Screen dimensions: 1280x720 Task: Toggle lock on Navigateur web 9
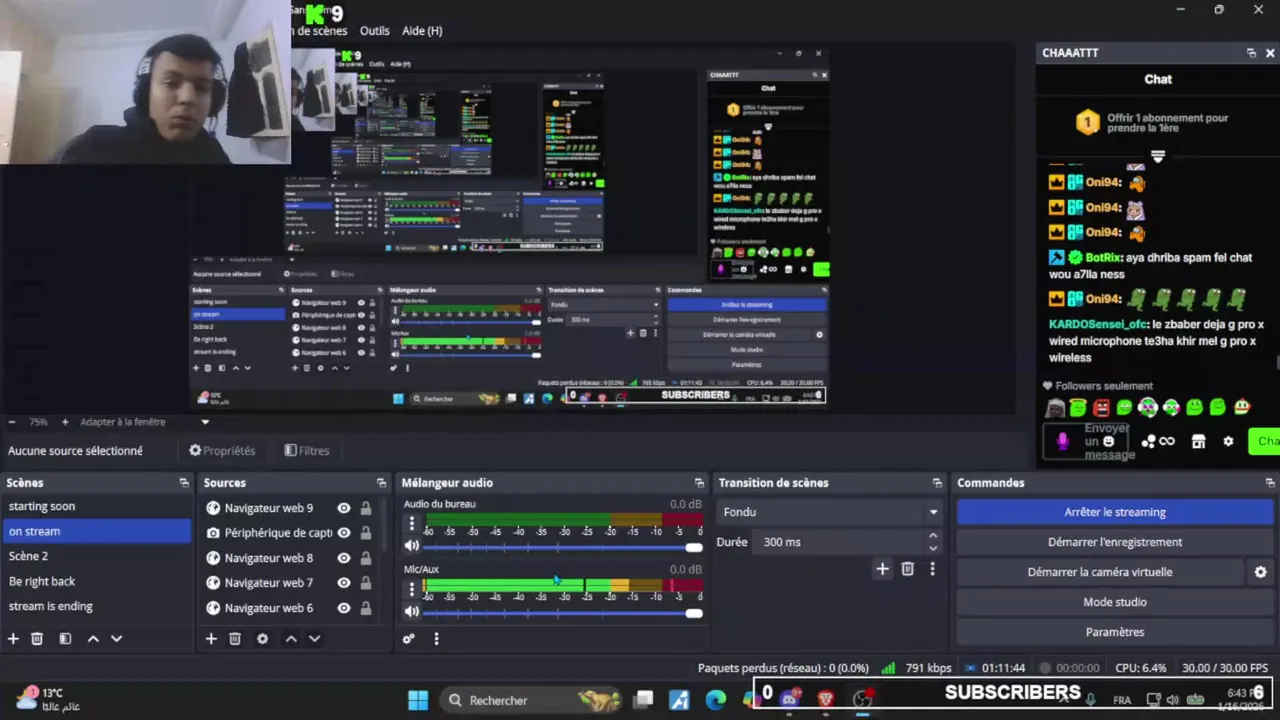[x=366, y=508]
